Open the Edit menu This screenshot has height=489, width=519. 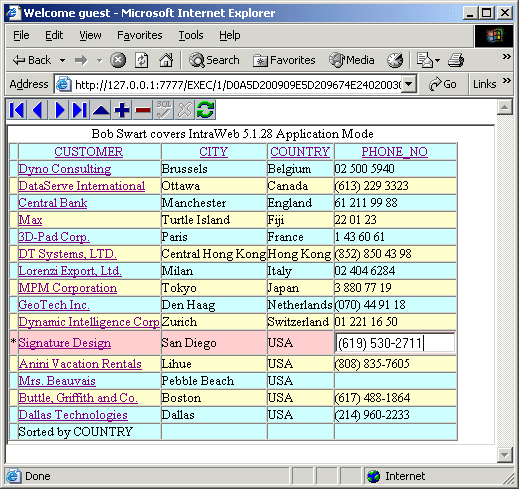(54, 35)
